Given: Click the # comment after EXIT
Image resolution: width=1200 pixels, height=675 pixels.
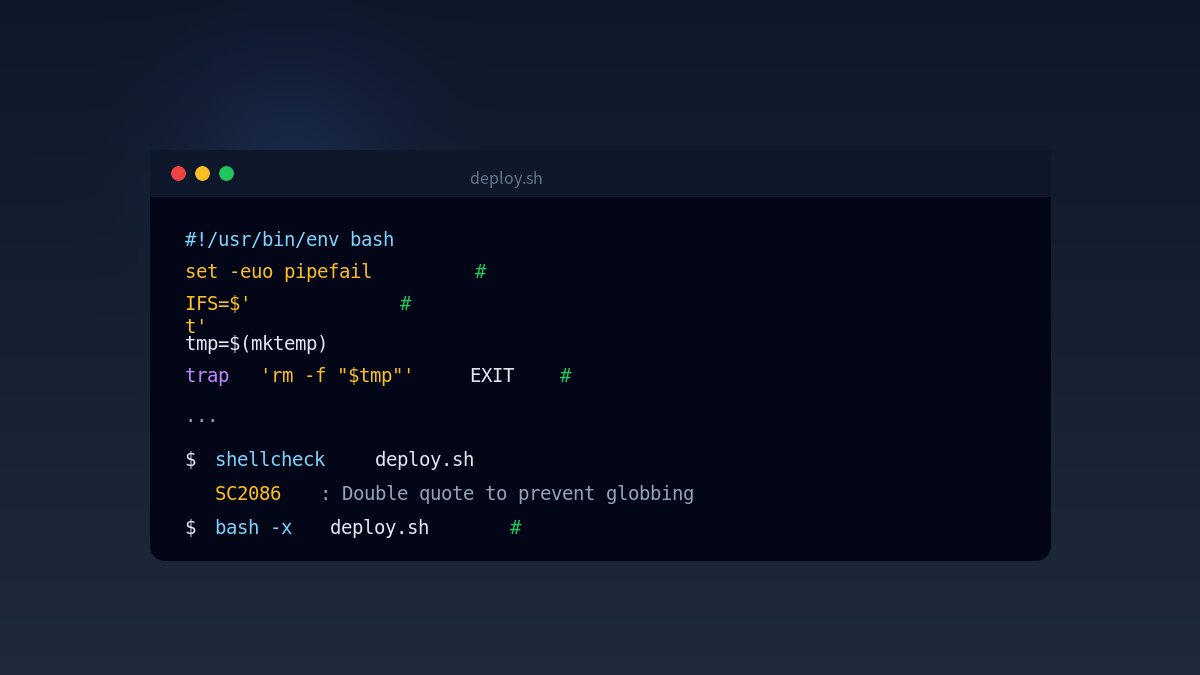Looking at the screenshot, I should [x=565, y=376].
